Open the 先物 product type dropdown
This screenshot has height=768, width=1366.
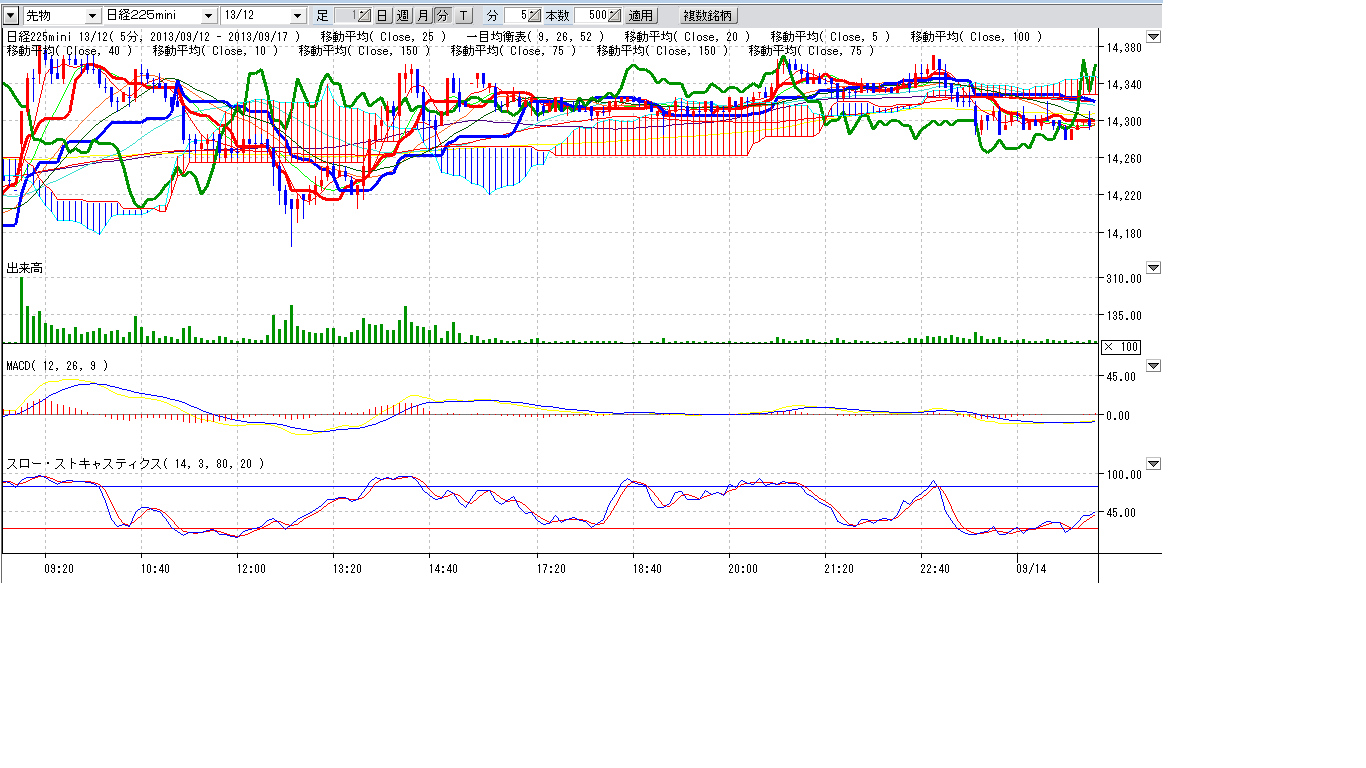tap(92, 16)
